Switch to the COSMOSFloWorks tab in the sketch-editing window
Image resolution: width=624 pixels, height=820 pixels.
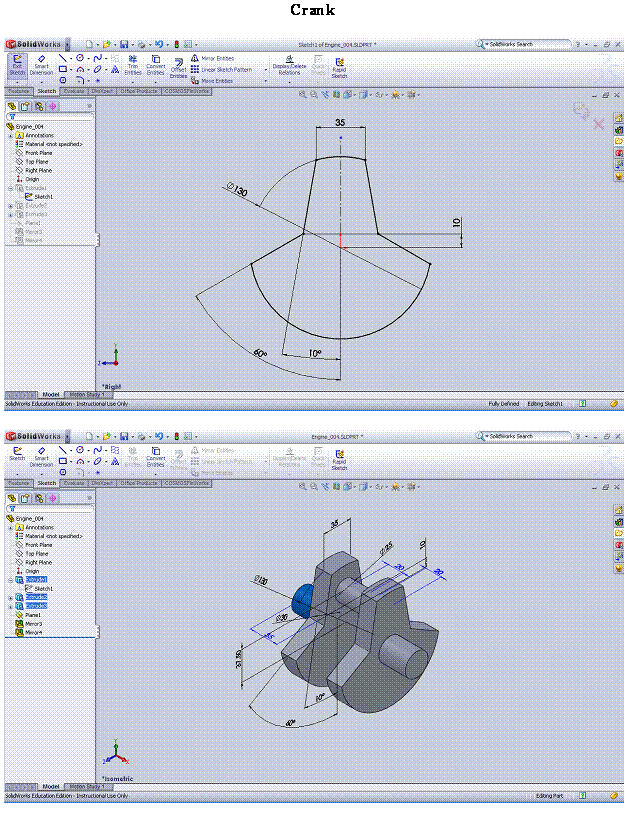[x=187, y=91]
